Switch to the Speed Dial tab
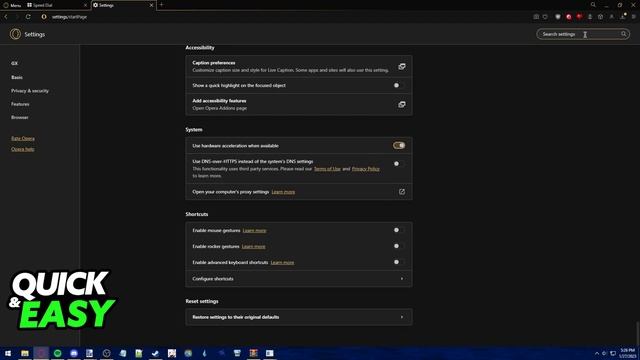 56,5
